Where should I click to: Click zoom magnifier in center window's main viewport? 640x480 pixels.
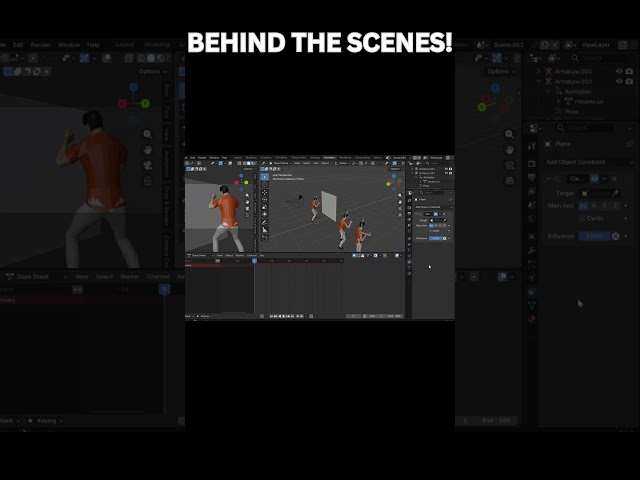click(400, 196)
